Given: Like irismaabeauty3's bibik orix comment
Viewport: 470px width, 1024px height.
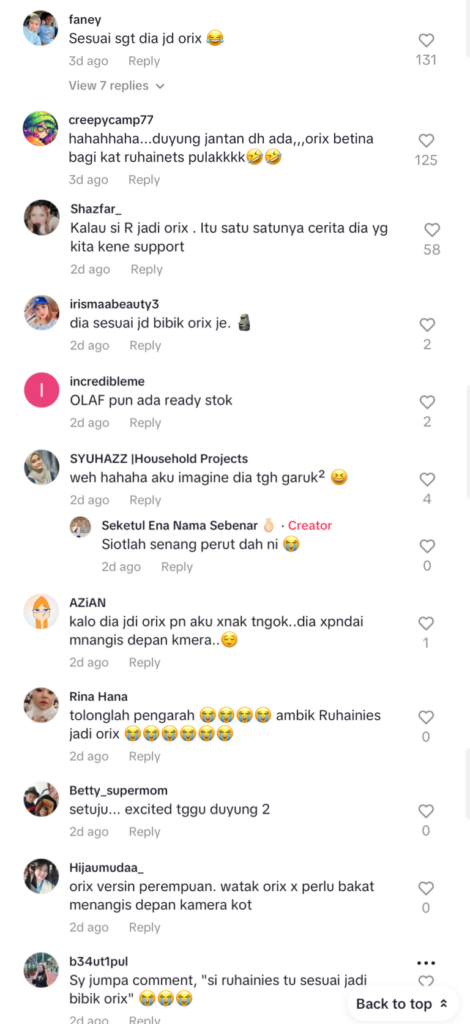Looking at the screenshot, I should click(x=427, y=325).
